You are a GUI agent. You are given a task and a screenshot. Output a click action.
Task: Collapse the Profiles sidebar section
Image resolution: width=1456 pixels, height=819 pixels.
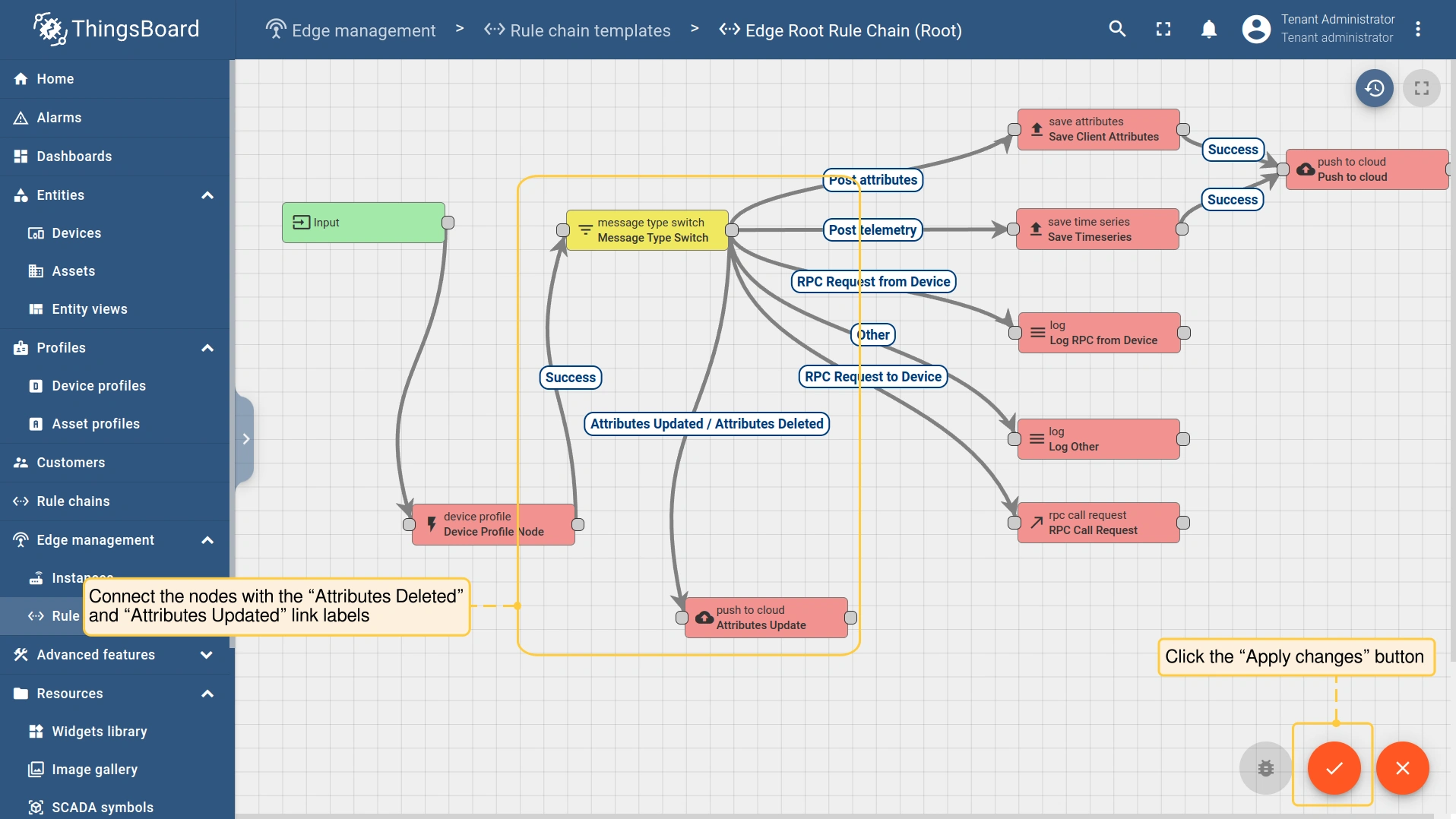click(x=207, y=348)
